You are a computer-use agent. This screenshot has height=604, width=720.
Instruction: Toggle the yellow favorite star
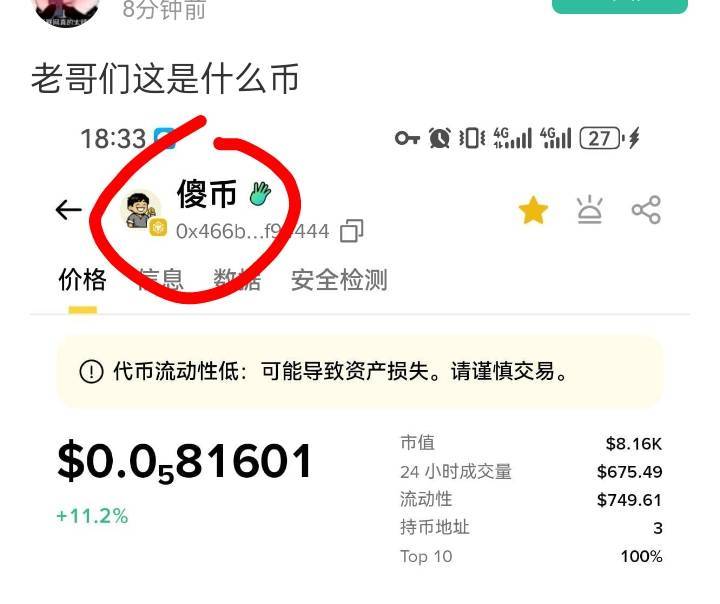(x=533, y=210)
